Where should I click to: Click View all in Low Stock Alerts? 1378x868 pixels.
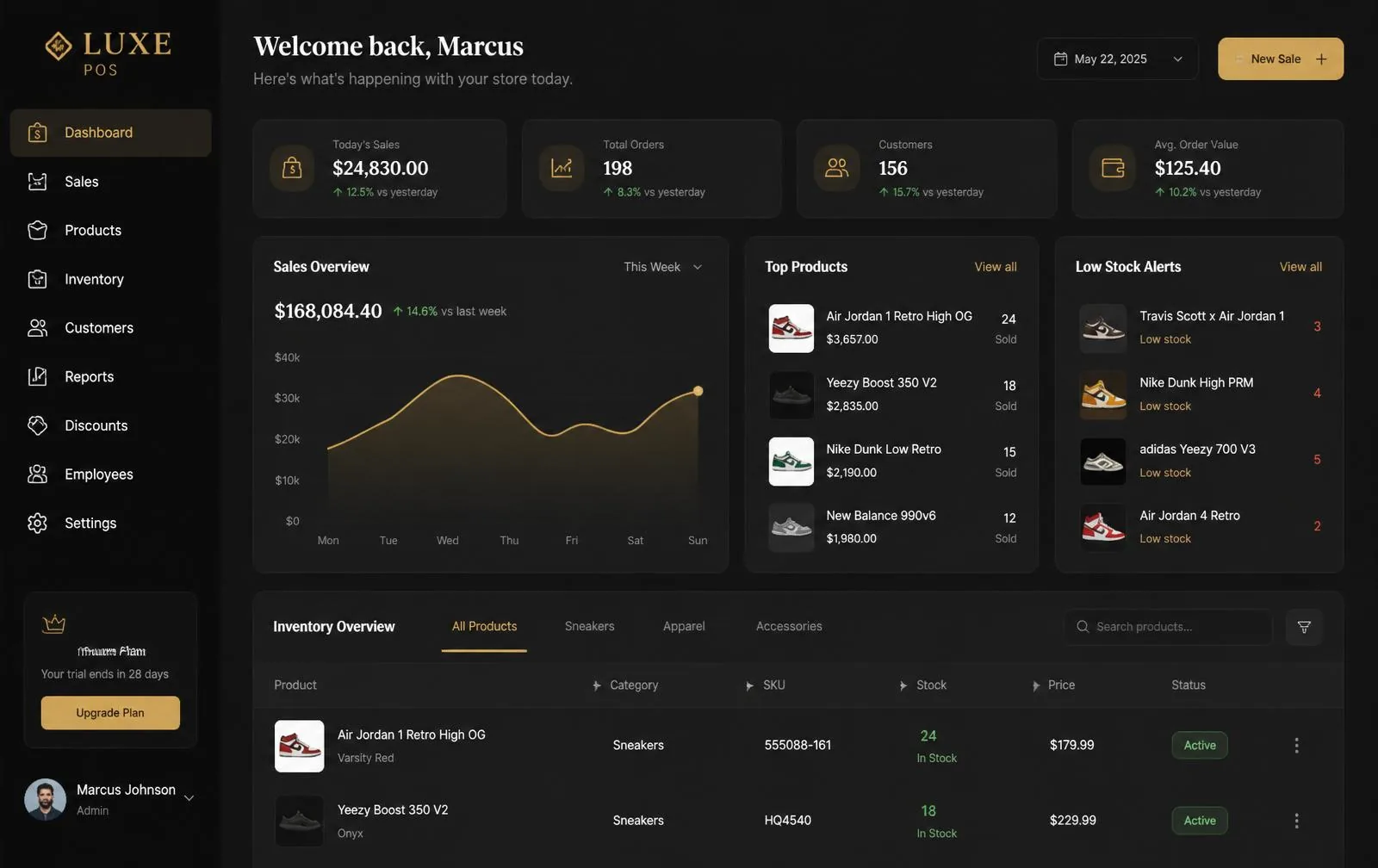click(1300, 267)
